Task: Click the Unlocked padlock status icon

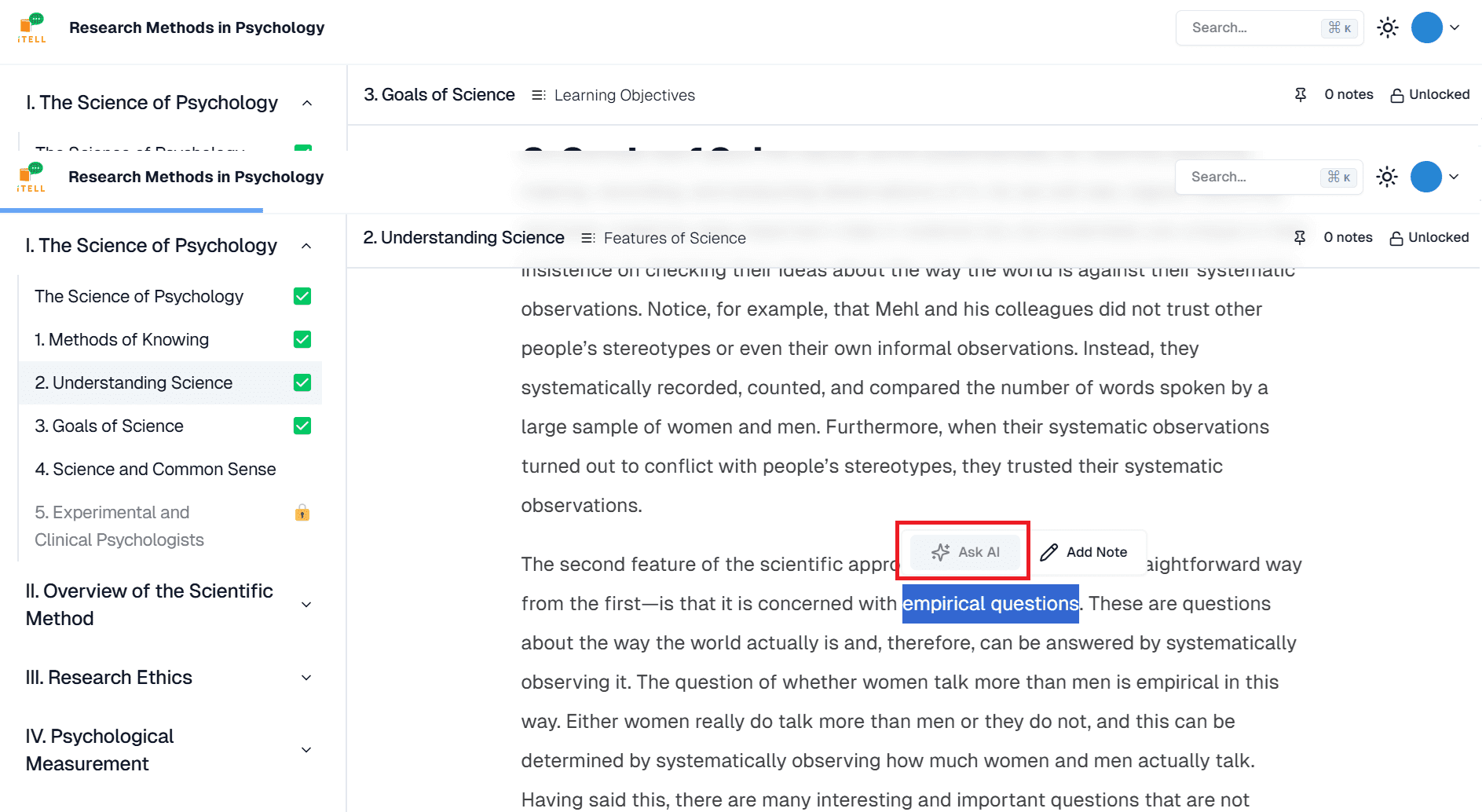Action: click(x=1396, y=238)
